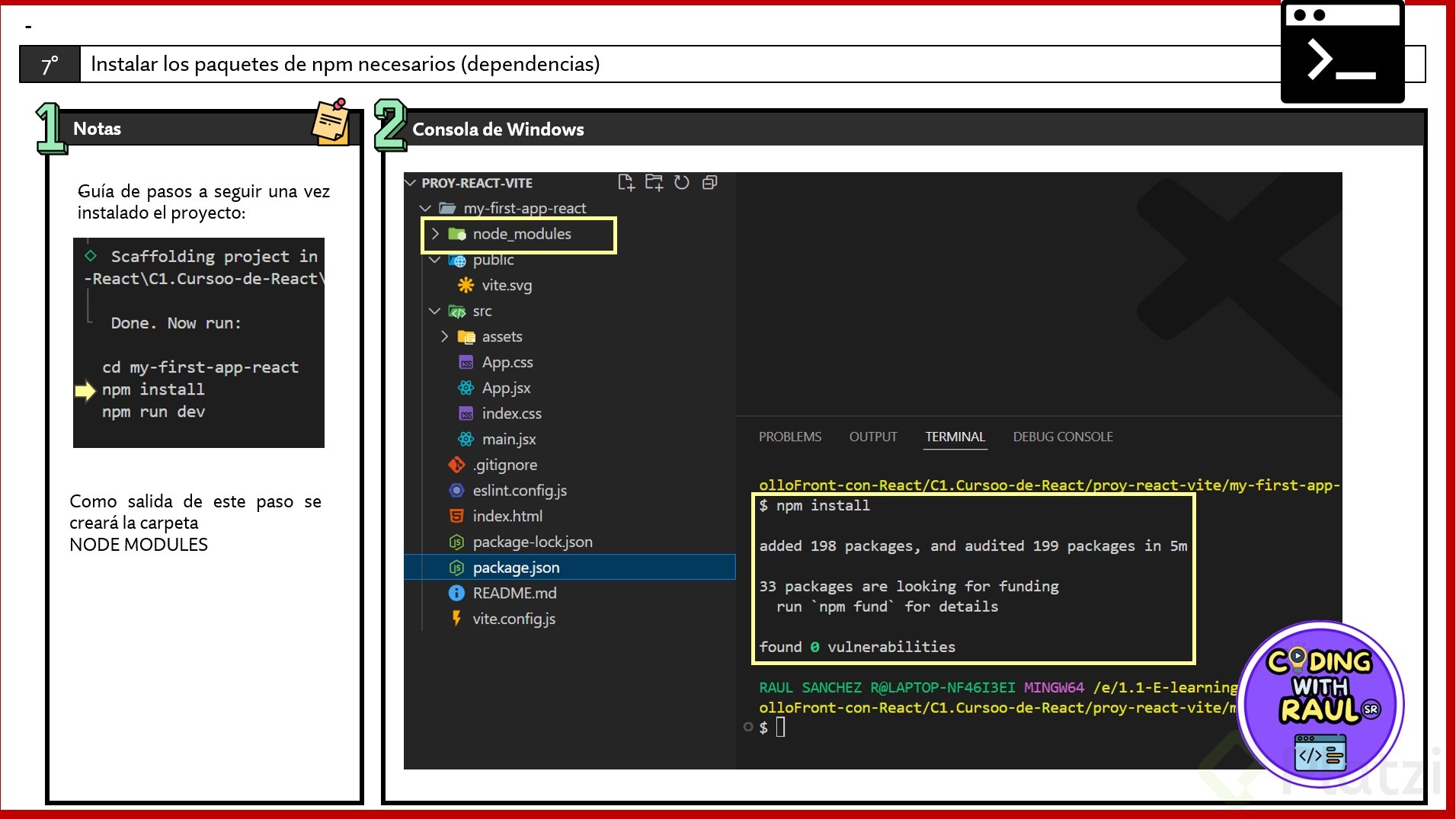This screenshot has height=819, width=1456.
Task: Click the 'added 198 packages' terminal line
Action: tap(973, 545)
